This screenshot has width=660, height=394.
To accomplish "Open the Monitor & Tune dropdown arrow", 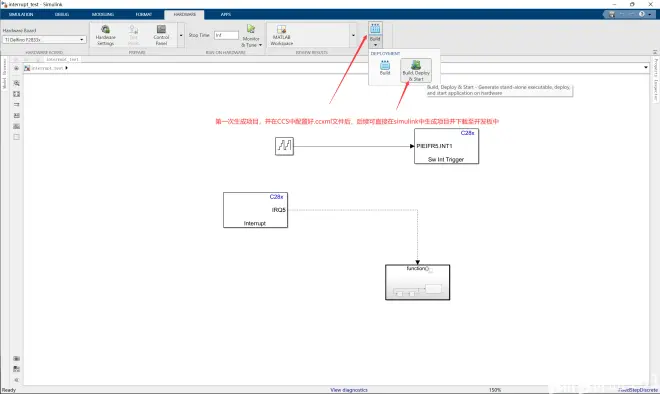I will click(x=261, y=45).
